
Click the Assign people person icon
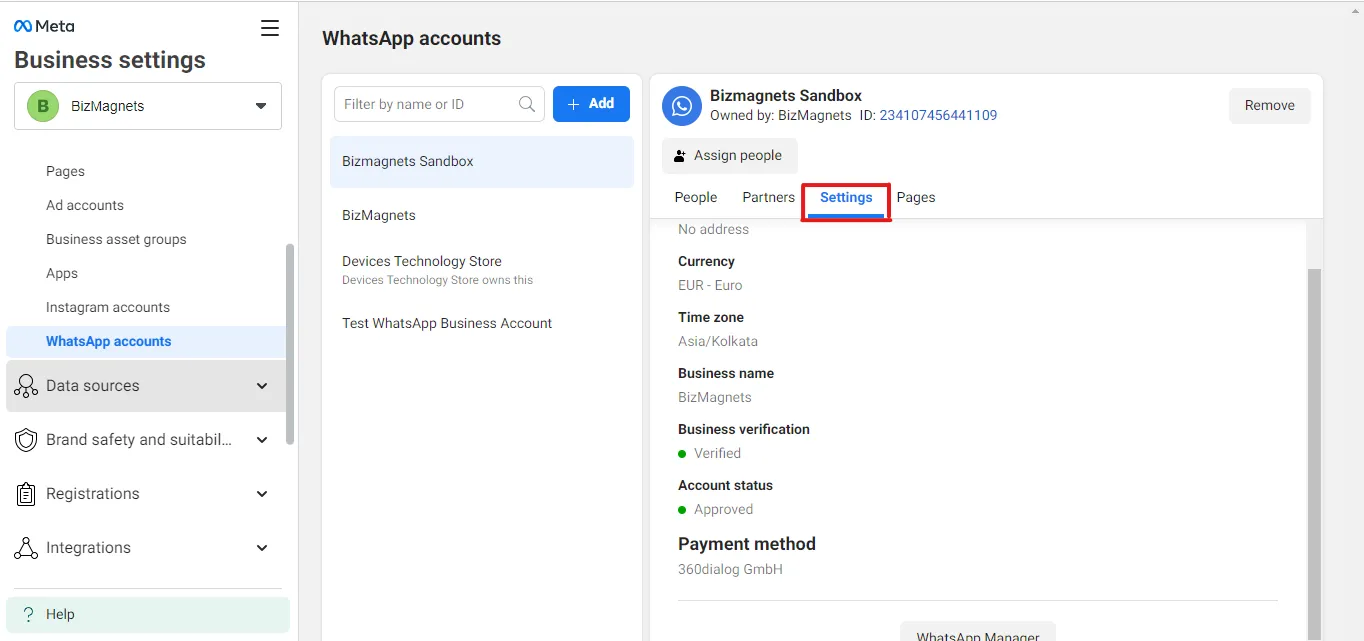(x=680, y=156)
